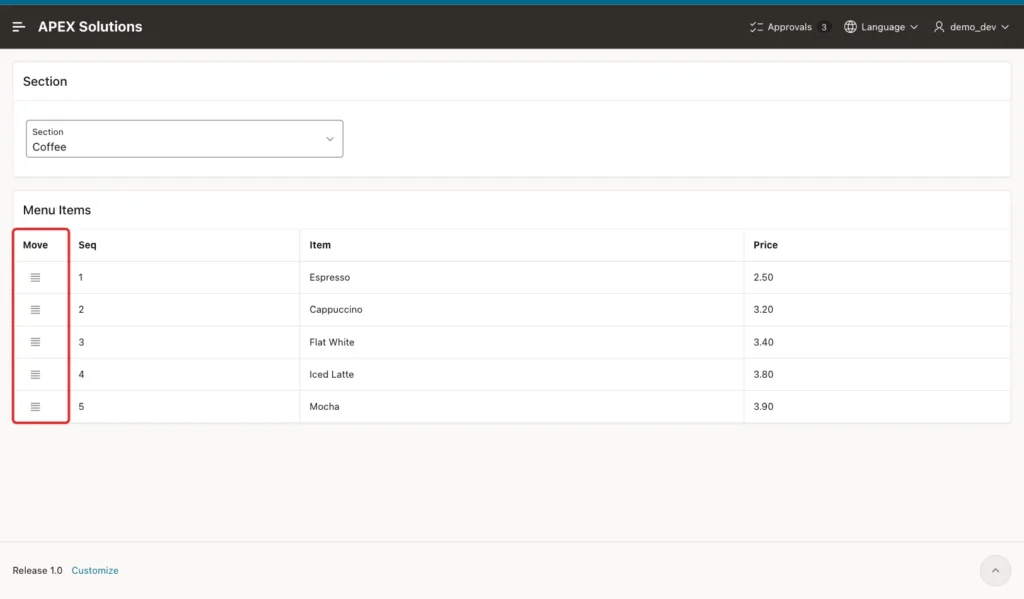Select the Mocha item cell
The height and width of the screenshot is (599, 1024).
click(x=522, y=406)
